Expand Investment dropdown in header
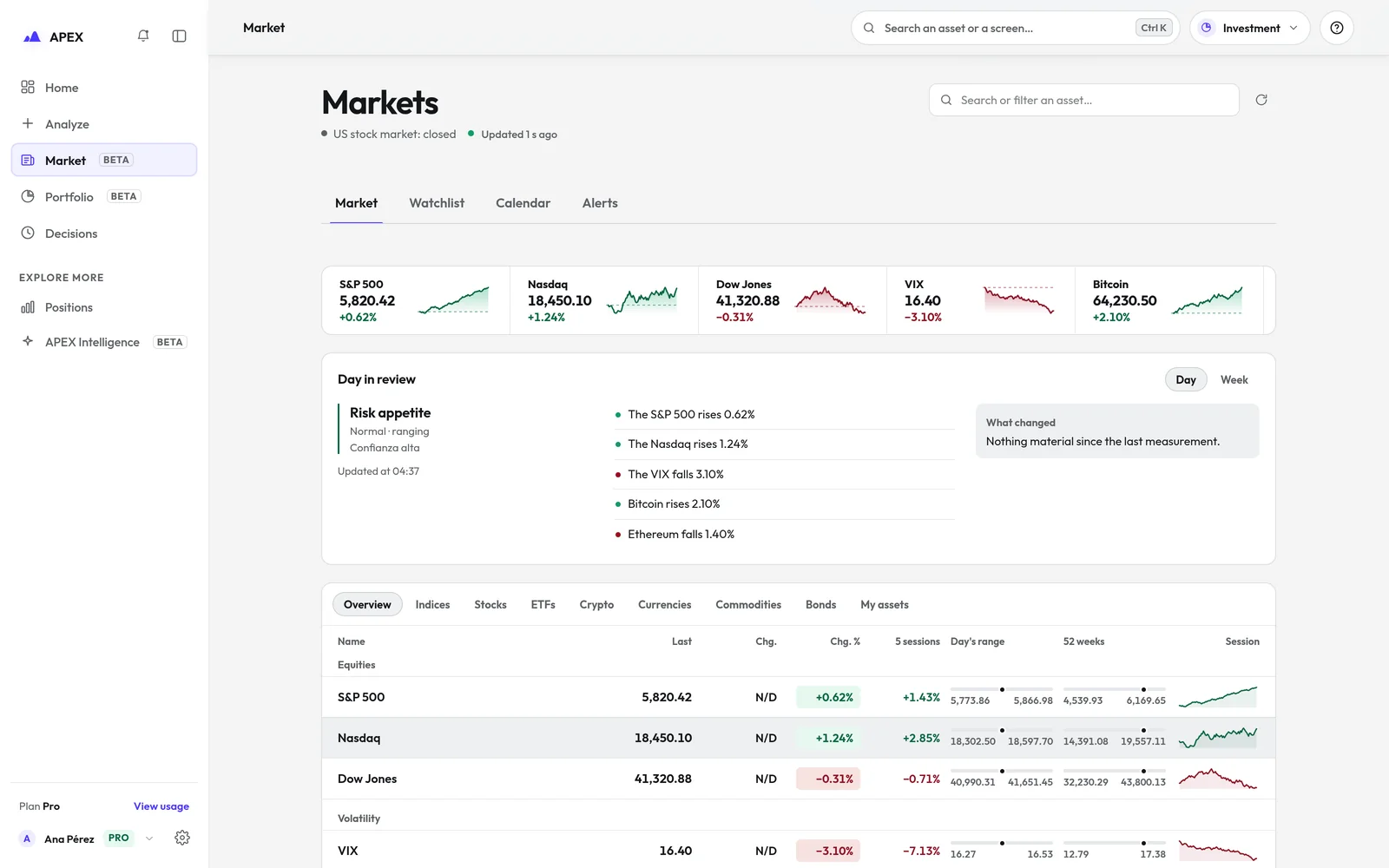This screenshot has height=868, width=1389. 1249,28
